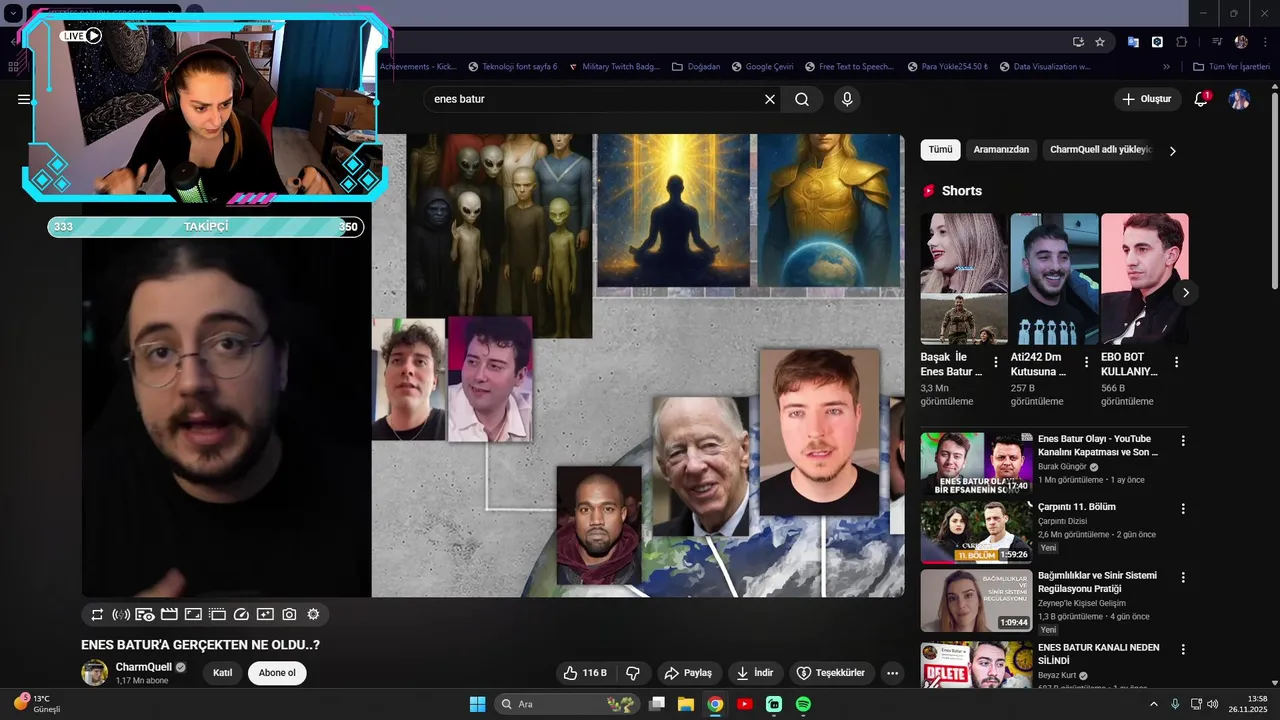Take a screenshot with the camera icon
Viewport: 1280px width, 720px height.
click(x=289, y=615)
